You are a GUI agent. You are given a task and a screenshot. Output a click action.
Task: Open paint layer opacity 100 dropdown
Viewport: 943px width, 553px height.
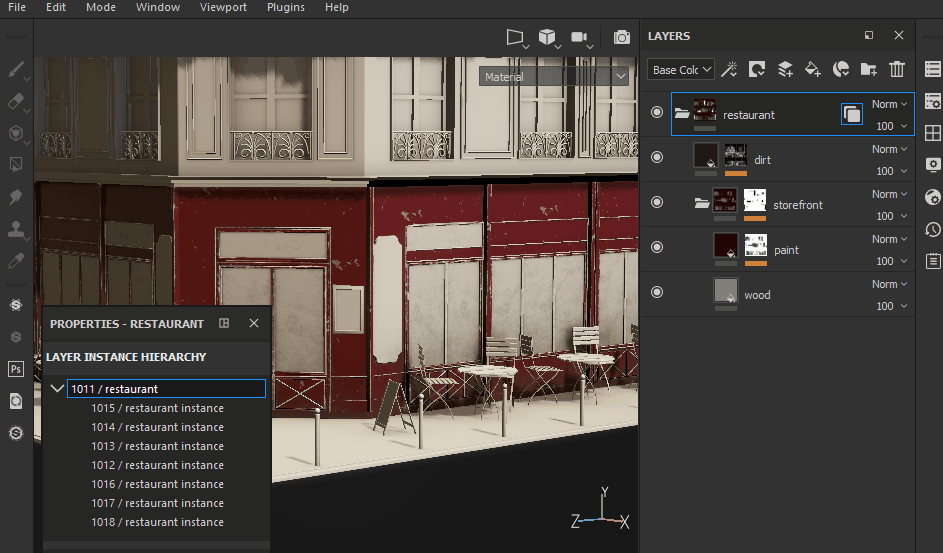891,261
